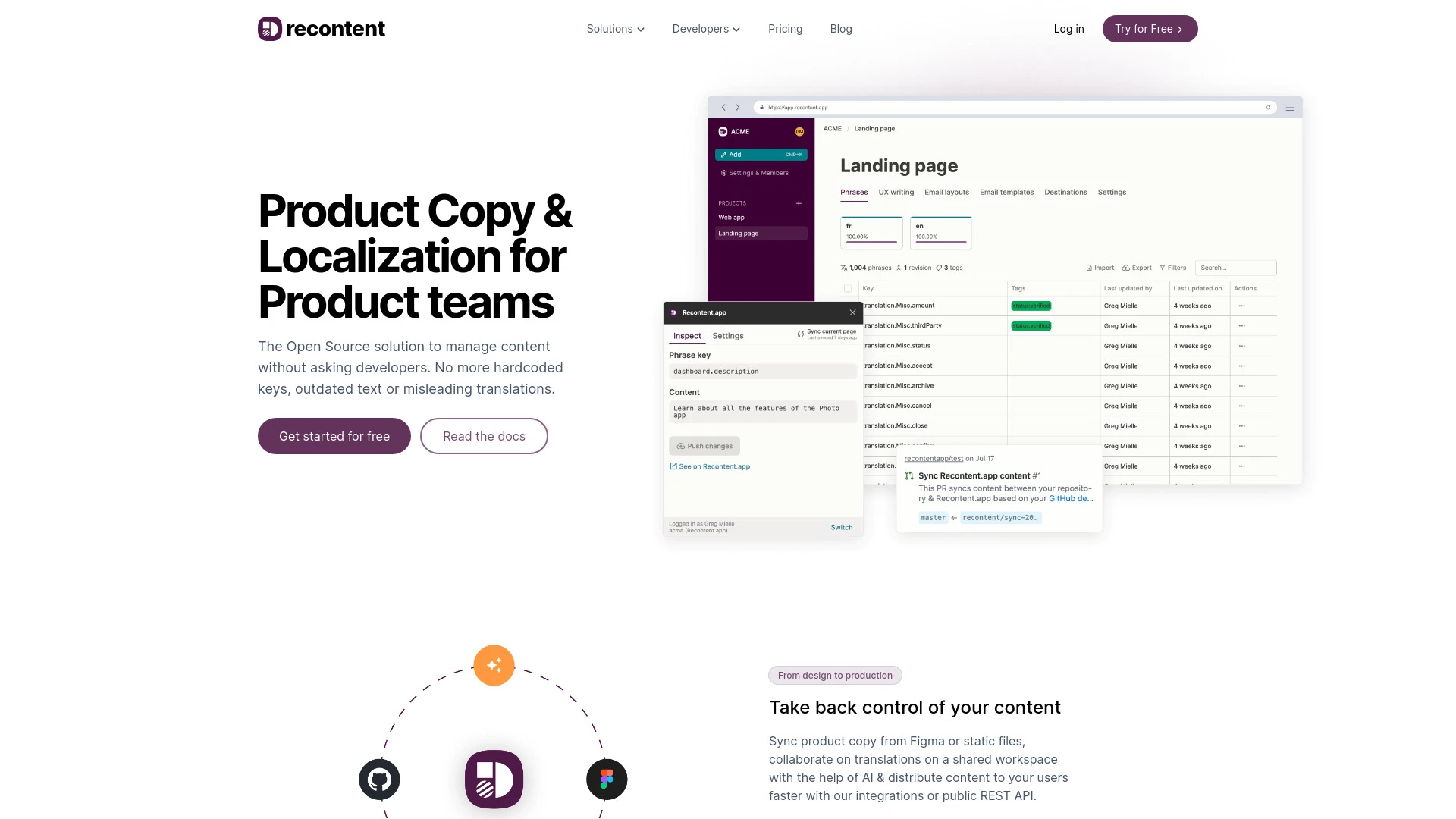Select the Phrases tab in Landing page

(854, 192)
